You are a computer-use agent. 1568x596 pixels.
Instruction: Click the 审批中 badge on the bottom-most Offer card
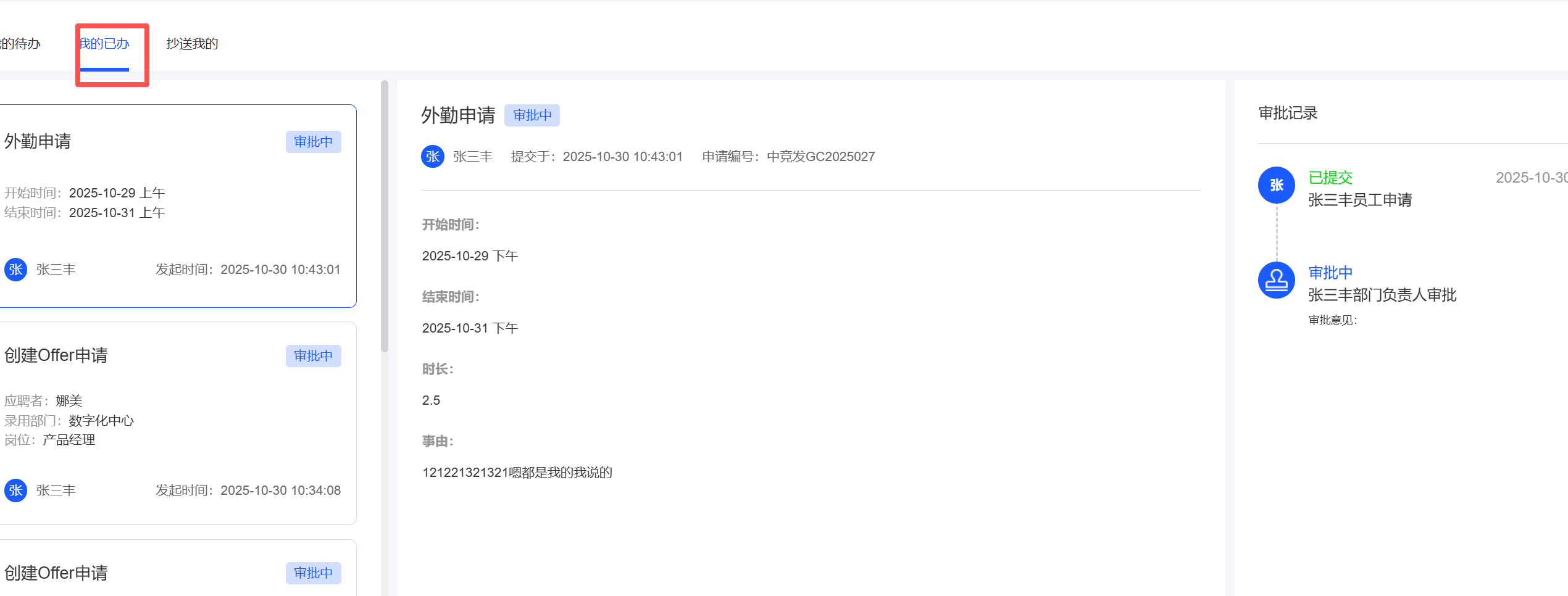coord(314,573)
